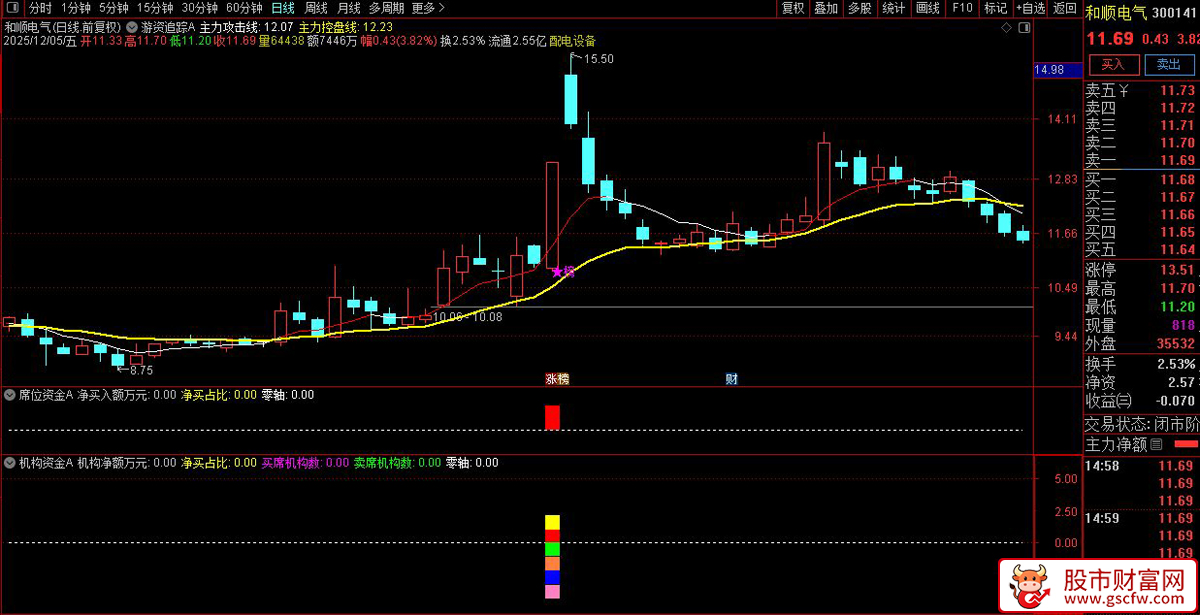Click the 主力攻击线 value 12.07
The image size is (1200, 615).
280,26
